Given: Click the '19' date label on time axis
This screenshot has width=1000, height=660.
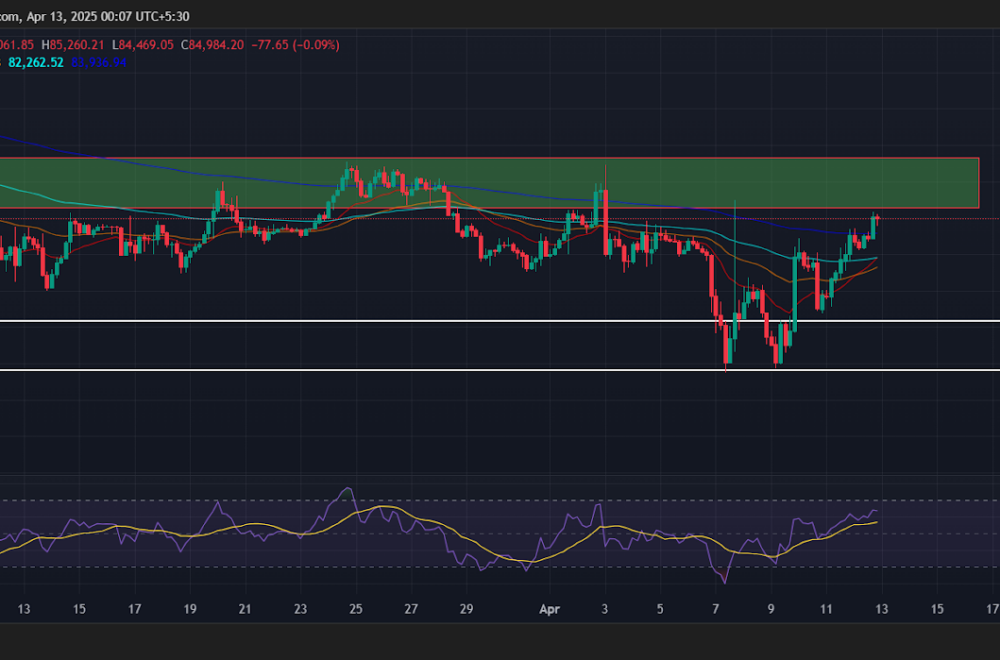Looking at the screenshot, I should pyautogui.click(x=190, y=610).
